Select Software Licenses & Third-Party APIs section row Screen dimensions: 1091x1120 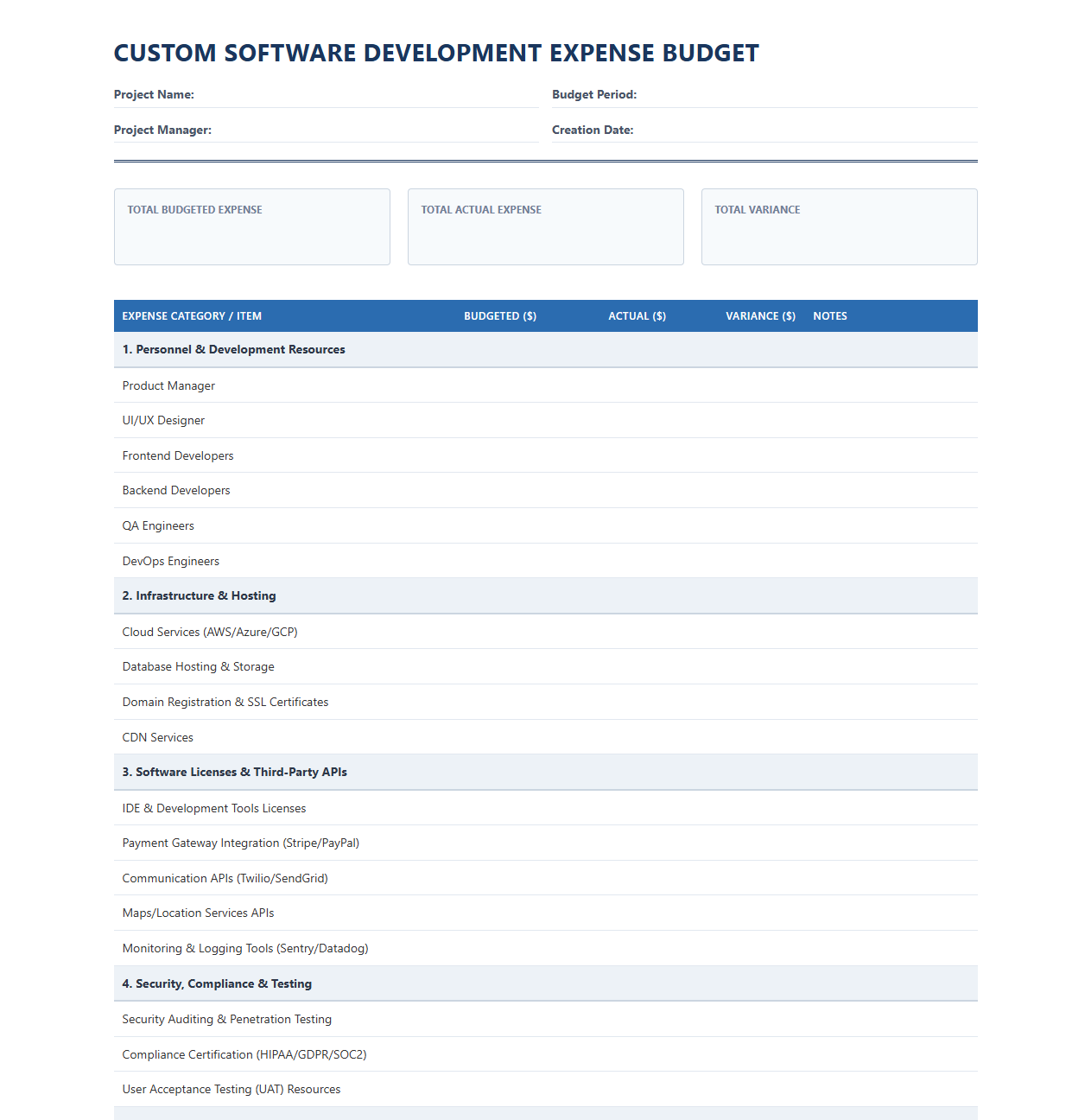click(546, 773)
